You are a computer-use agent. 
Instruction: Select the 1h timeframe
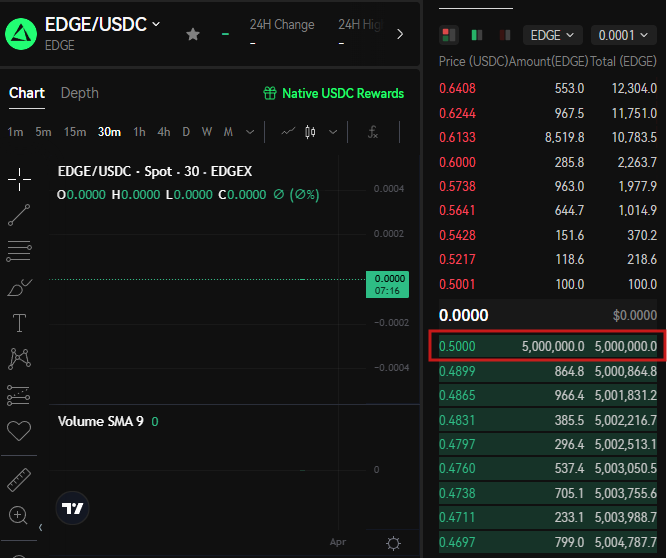tap(139, 132)
